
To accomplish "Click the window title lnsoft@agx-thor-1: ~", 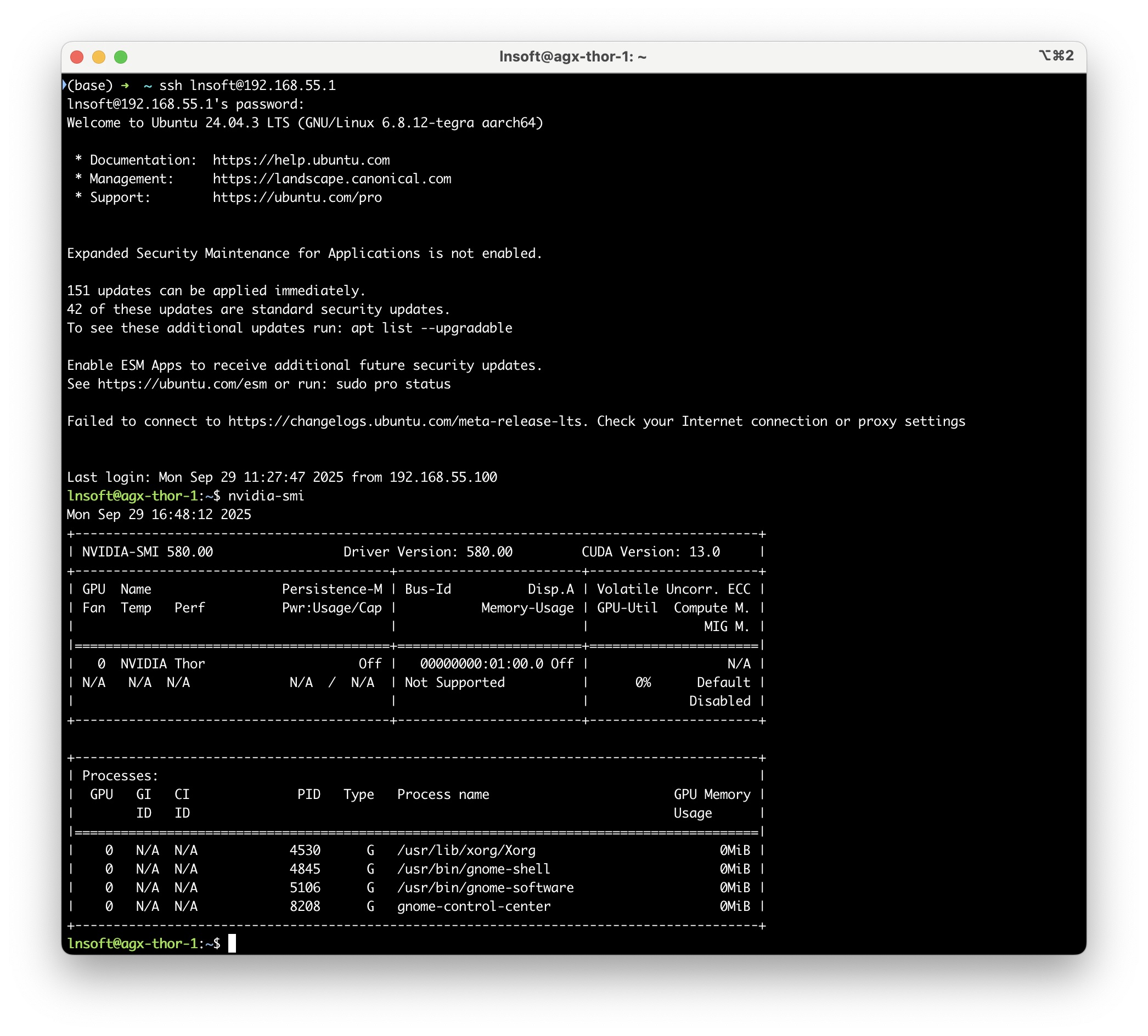I will point(572,57).
